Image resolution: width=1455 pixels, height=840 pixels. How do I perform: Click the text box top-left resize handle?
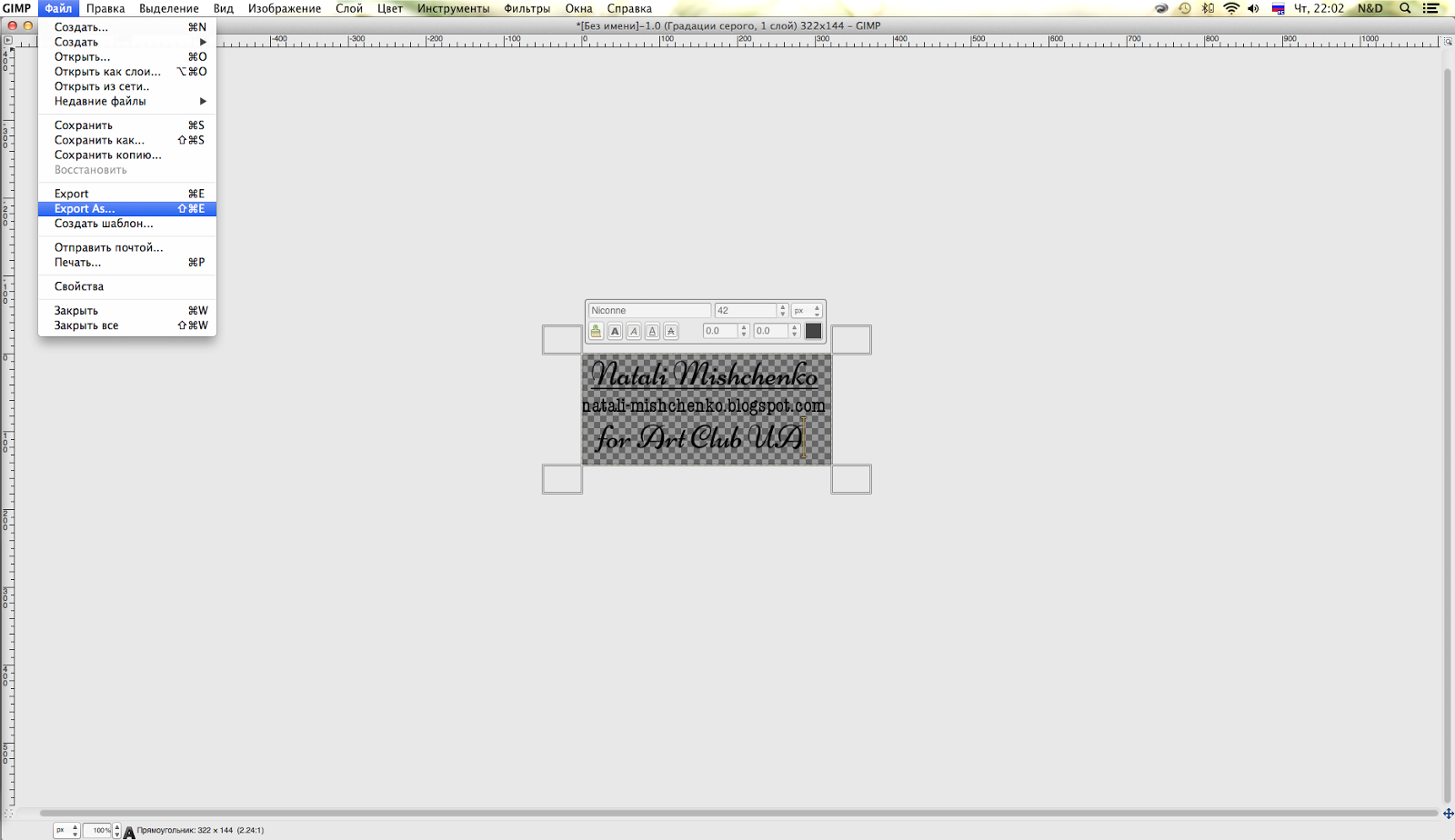click(562, 339)
